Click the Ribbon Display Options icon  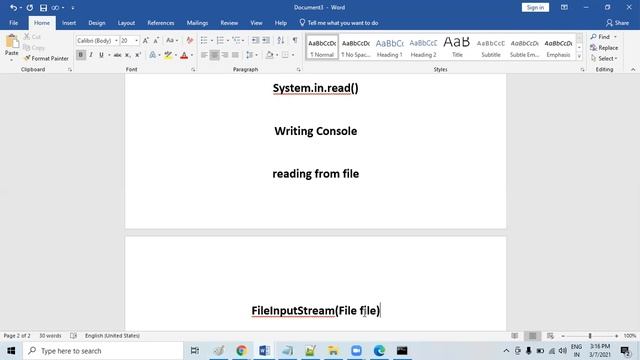pos(564,7)
